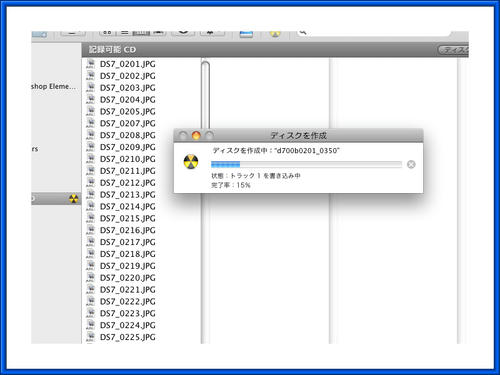Viewport: 500px width, 375px height.
Task: Click the sidebar burn icon beside the selected disc
Action: click(x=73, y=199)
